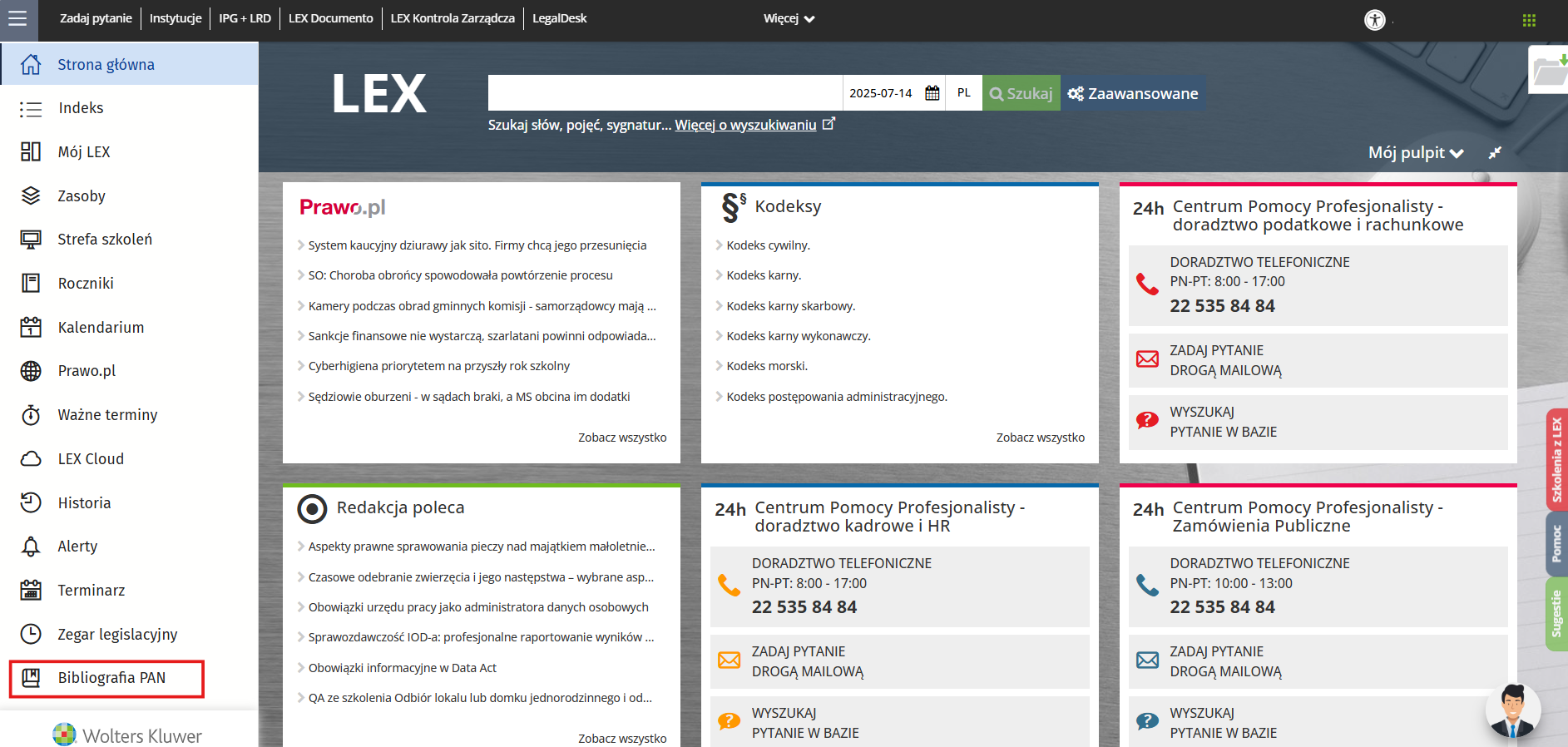Open the virtual assistant avatar
The image size is (1568, 747).
(1512, 710)
